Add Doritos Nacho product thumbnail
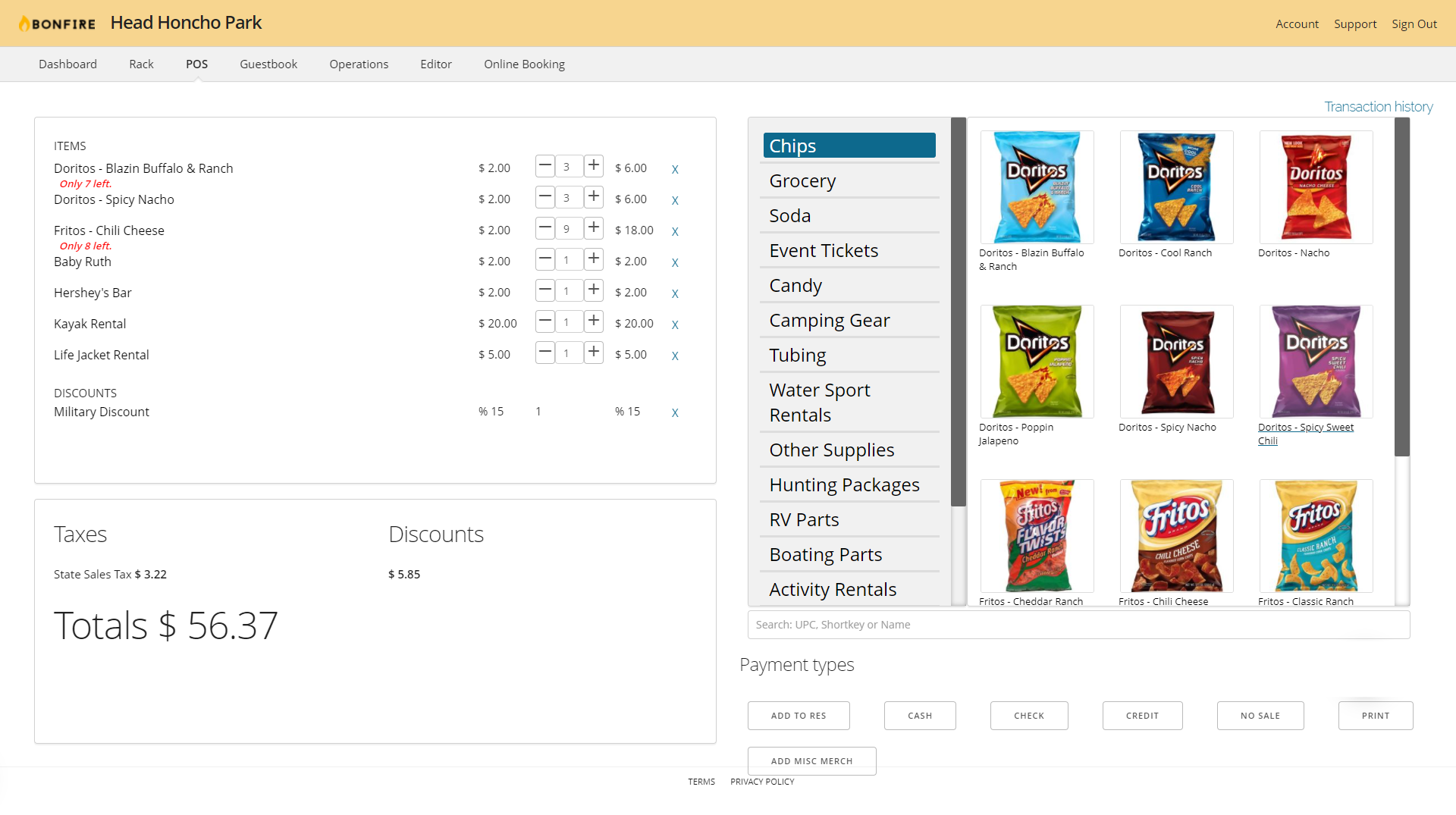The height and width of the screenshot is (815, 1456). coord(1316,187)
